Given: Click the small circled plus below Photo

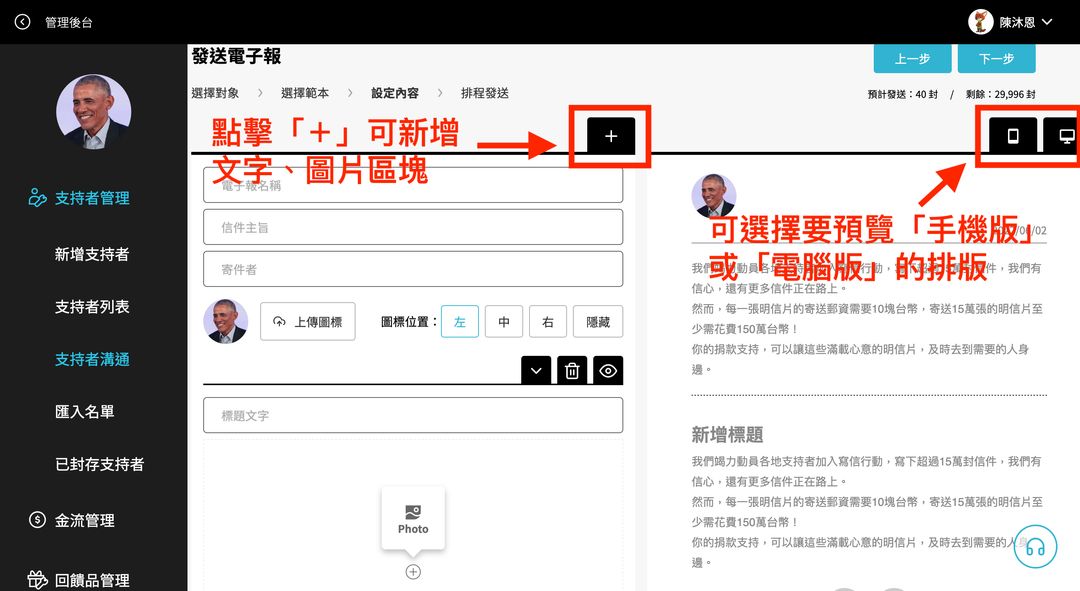Looking at the screenshot, I should 413,572.
